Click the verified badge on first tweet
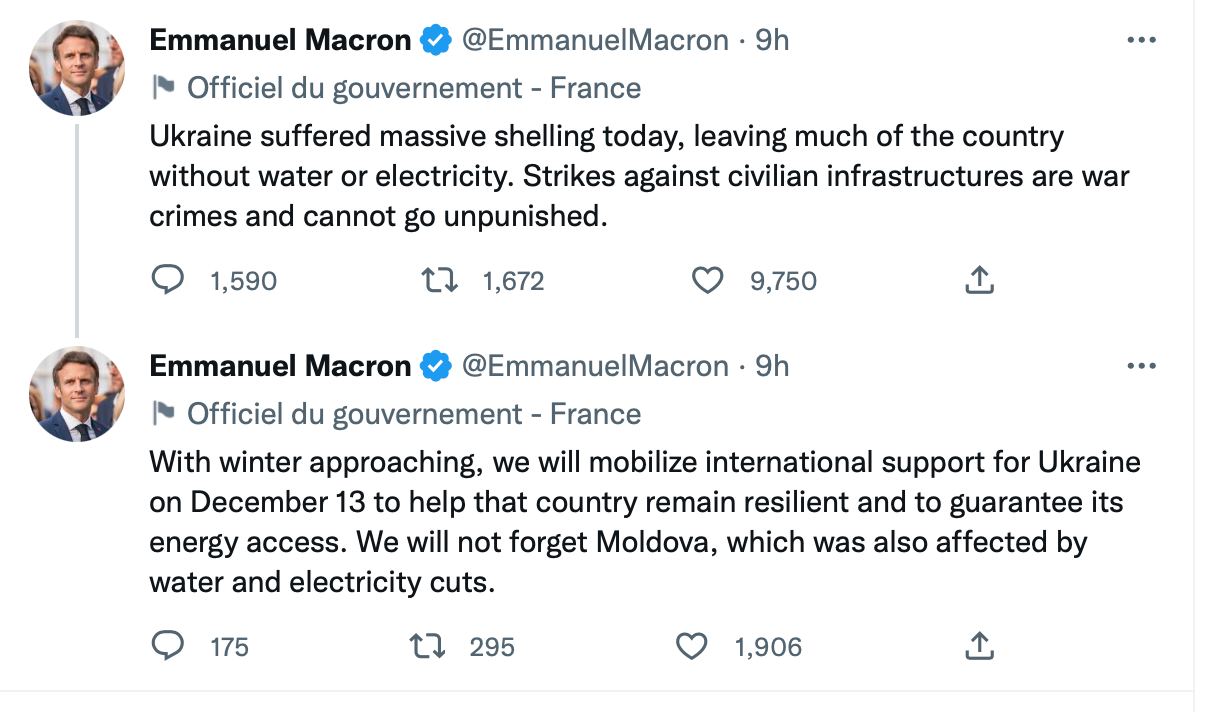 (x=434, y=40)
